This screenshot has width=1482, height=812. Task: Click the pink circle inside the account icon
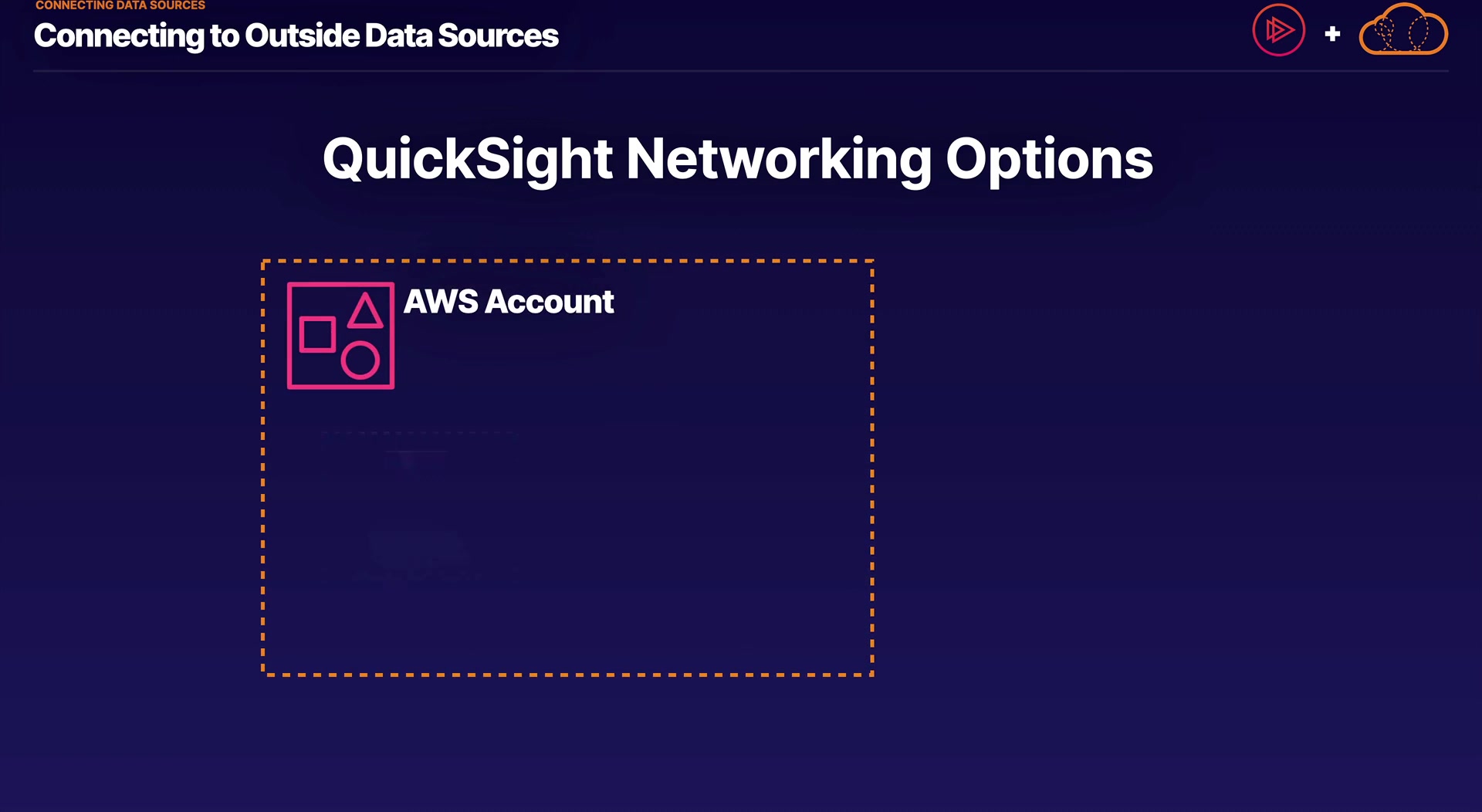[x=360, y=360]
